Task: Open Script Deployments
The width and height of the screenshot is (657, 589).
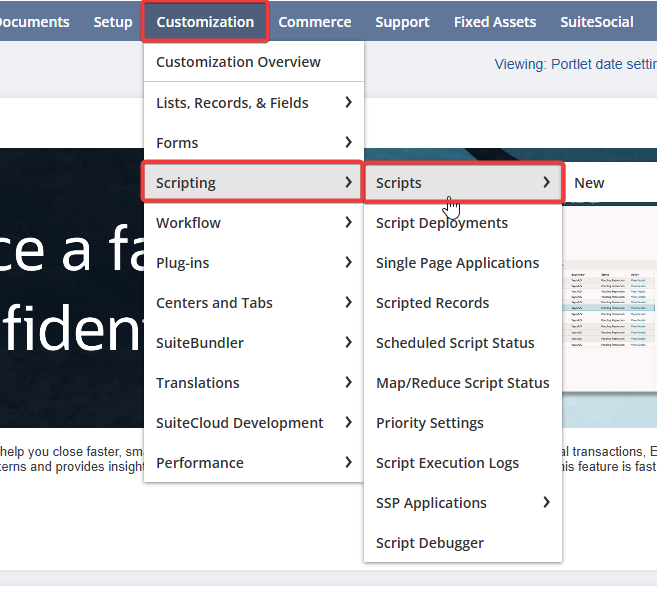Action: click(x=463, y=223)
